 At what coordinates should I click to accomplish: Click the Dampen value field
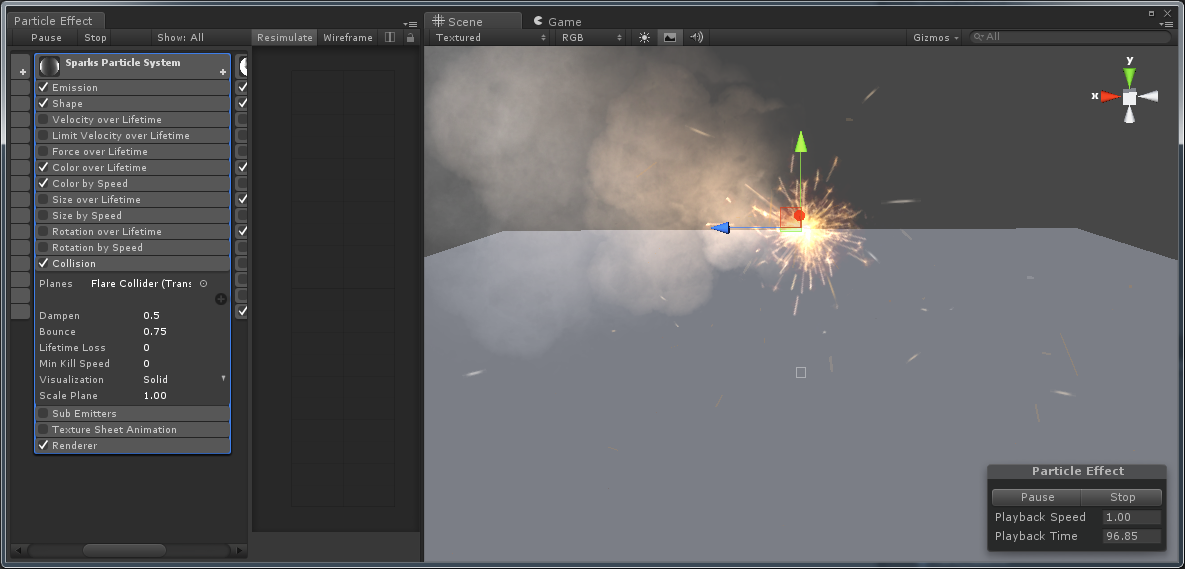pos(184,316)
